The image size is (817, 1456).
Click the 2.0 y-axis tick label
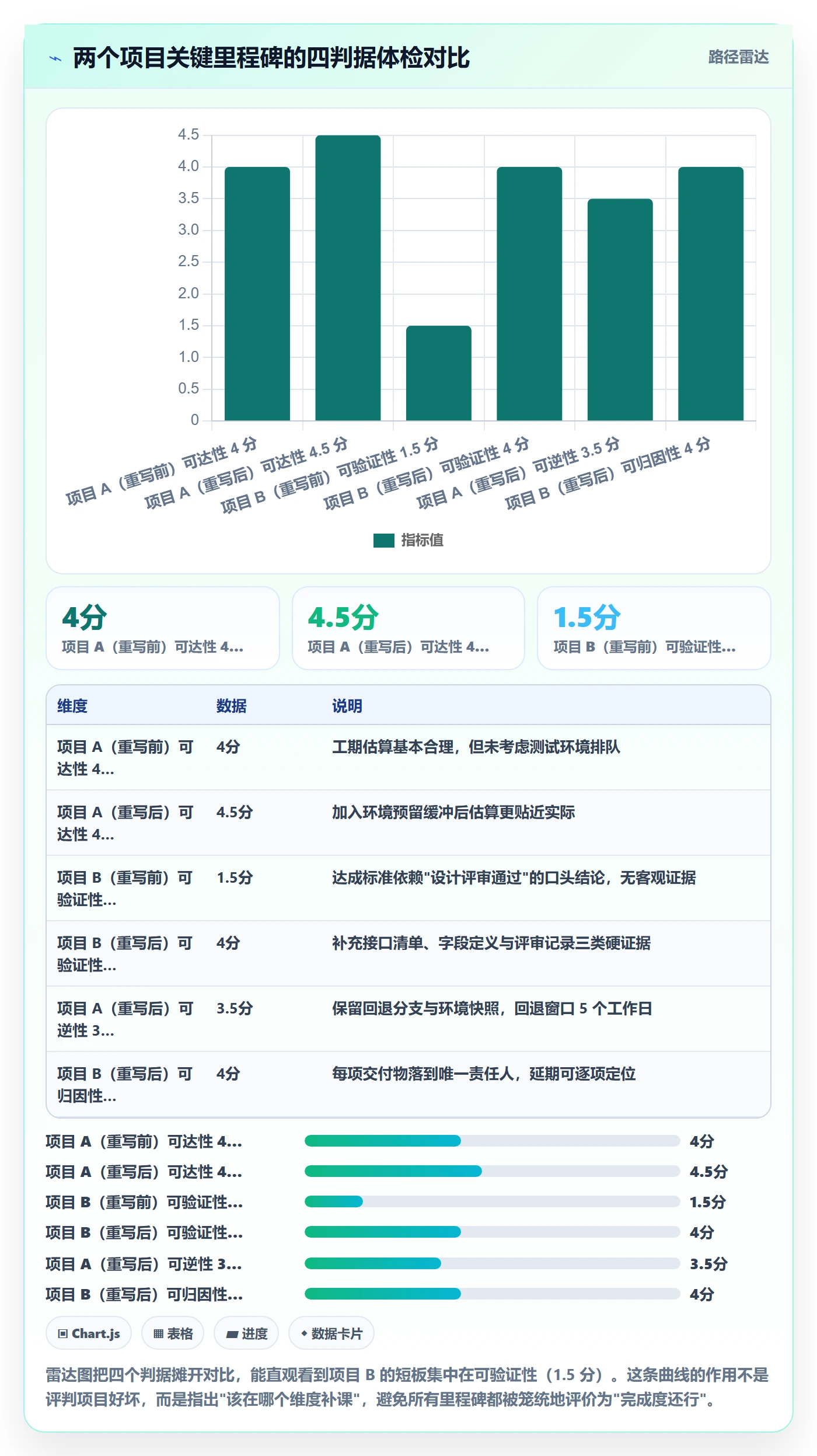coord(188,293)
